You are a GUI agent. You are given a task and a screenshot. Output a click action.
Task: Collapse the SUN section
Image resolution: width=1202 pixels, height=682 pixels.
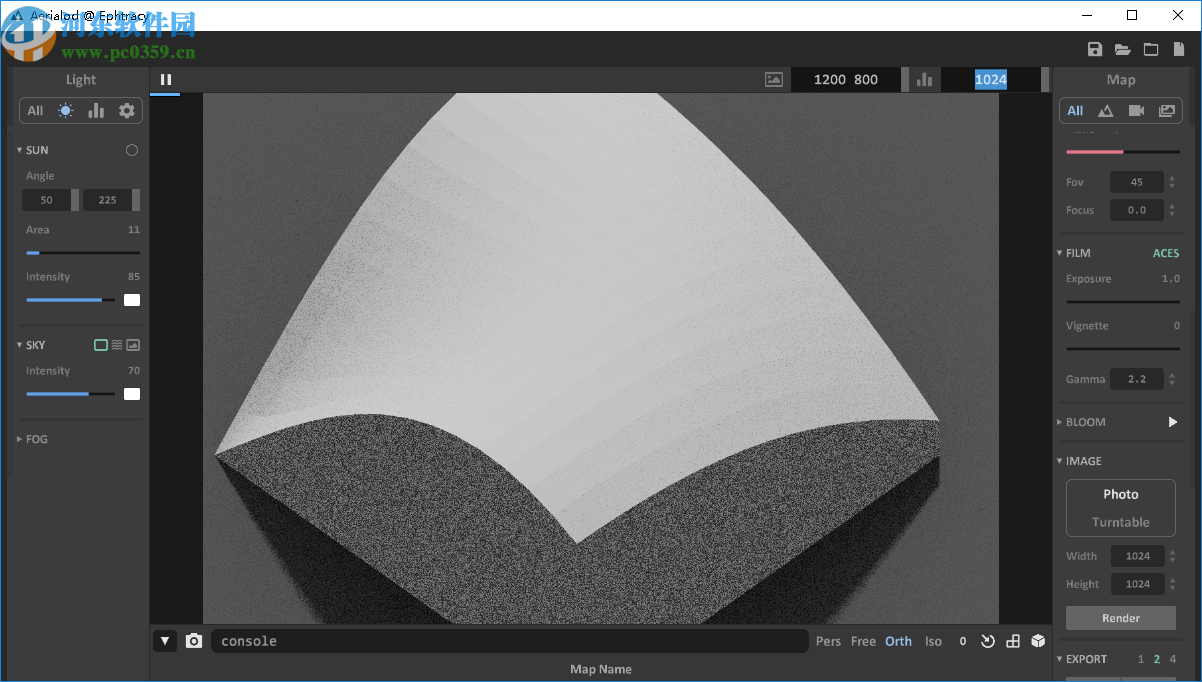coord(32,150)
